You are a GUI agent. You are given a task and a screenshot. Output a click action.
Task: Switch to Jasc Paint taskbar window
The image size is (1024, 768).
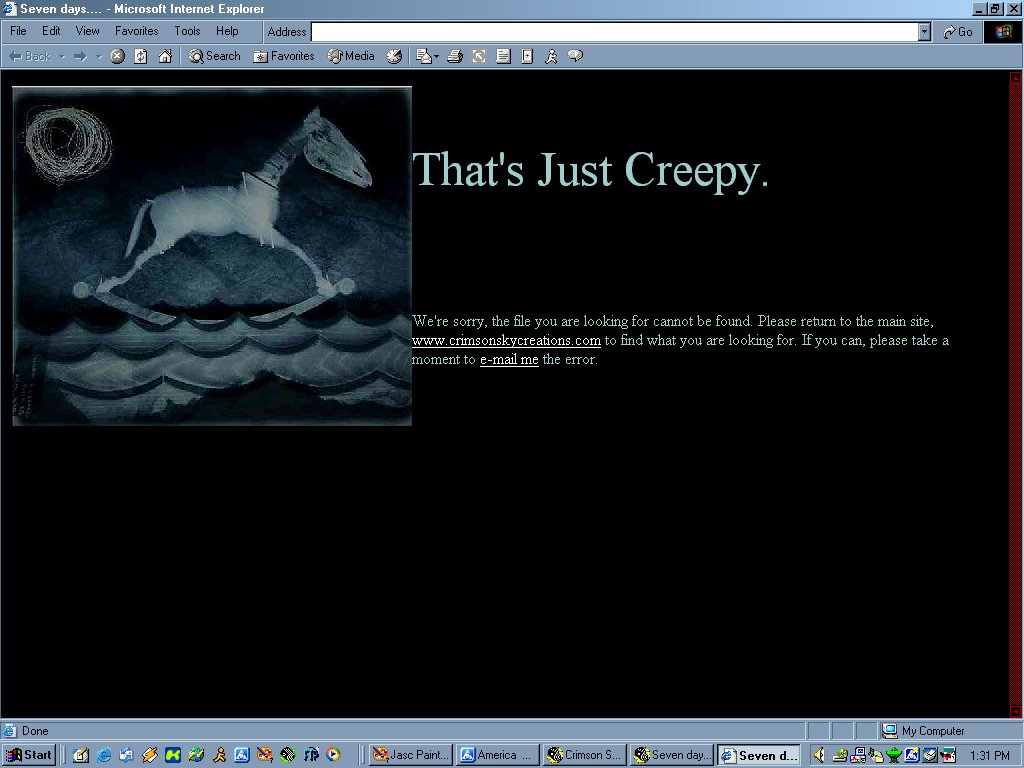click(x=410, y=755)
